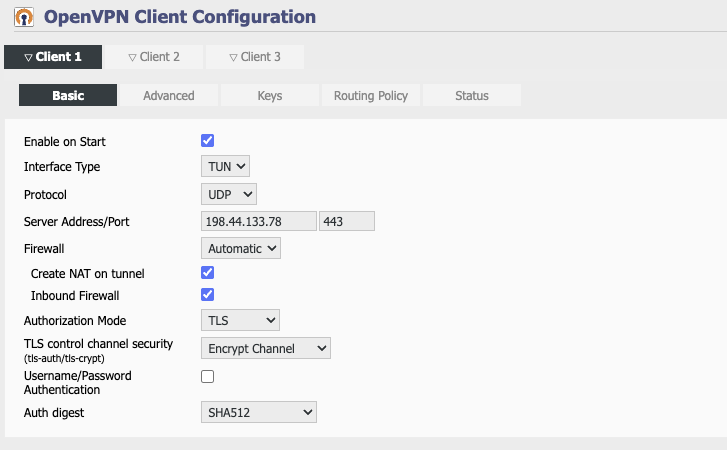This screenshot has height=450, width=727.
Task: Open the Keys tab
Action: click(x=270, y=95)
